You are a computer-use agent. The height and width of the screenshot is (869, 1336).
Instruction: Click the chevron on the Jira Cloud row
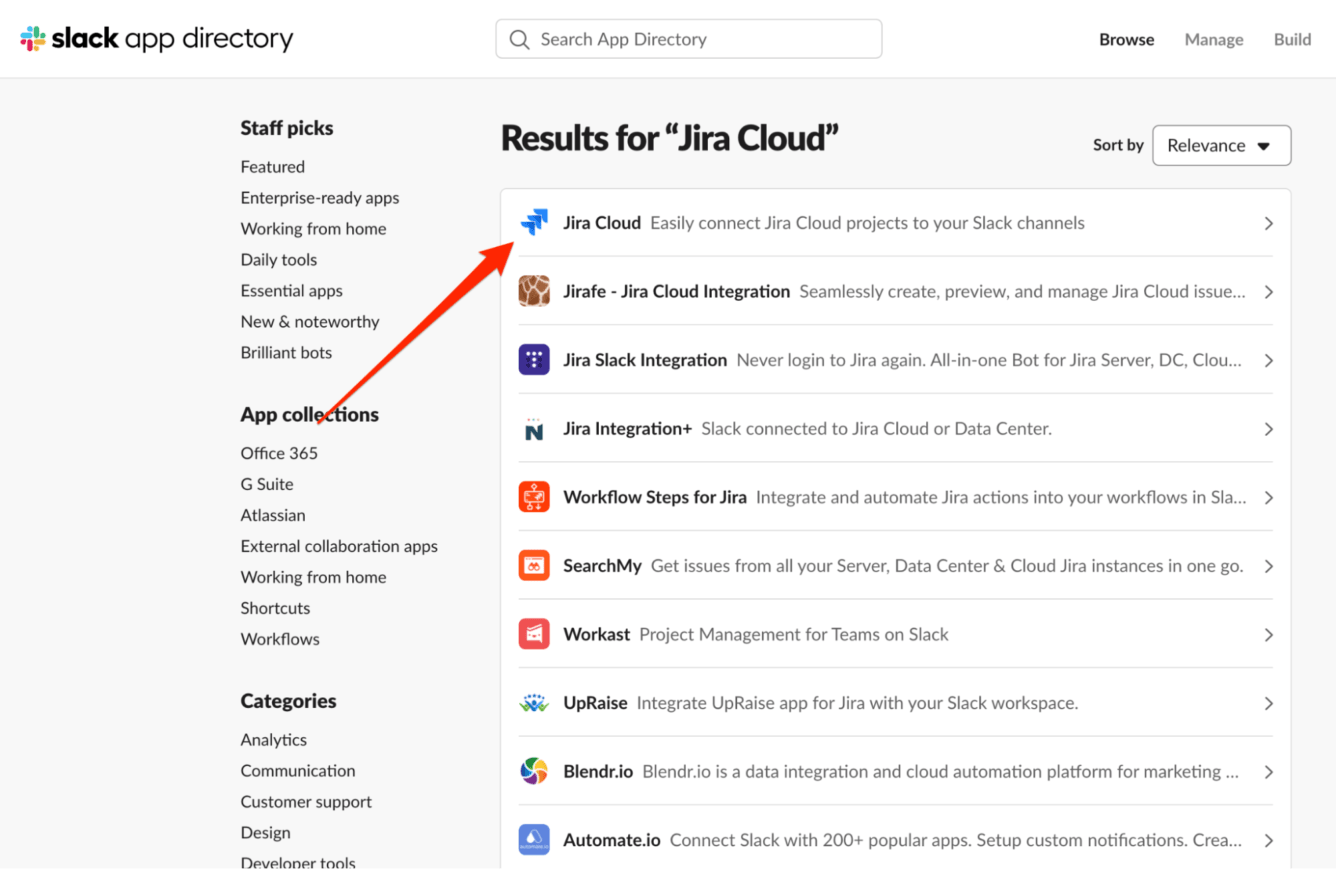coord(1268,223)
